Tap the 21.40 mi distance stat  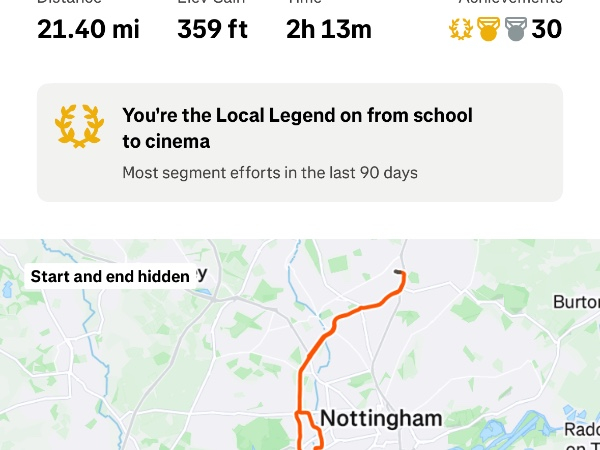click(x=88, y=29)
